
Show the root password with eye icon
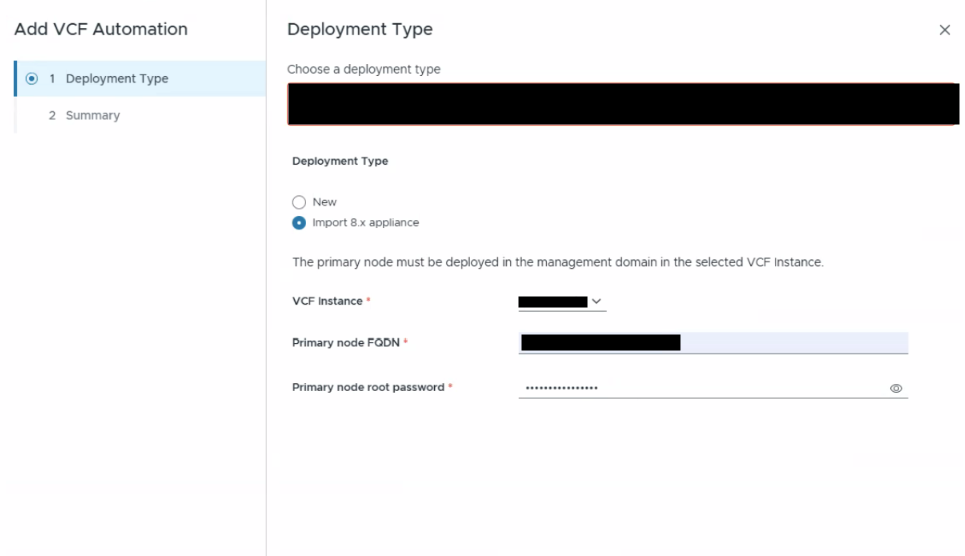coord(896,389)
